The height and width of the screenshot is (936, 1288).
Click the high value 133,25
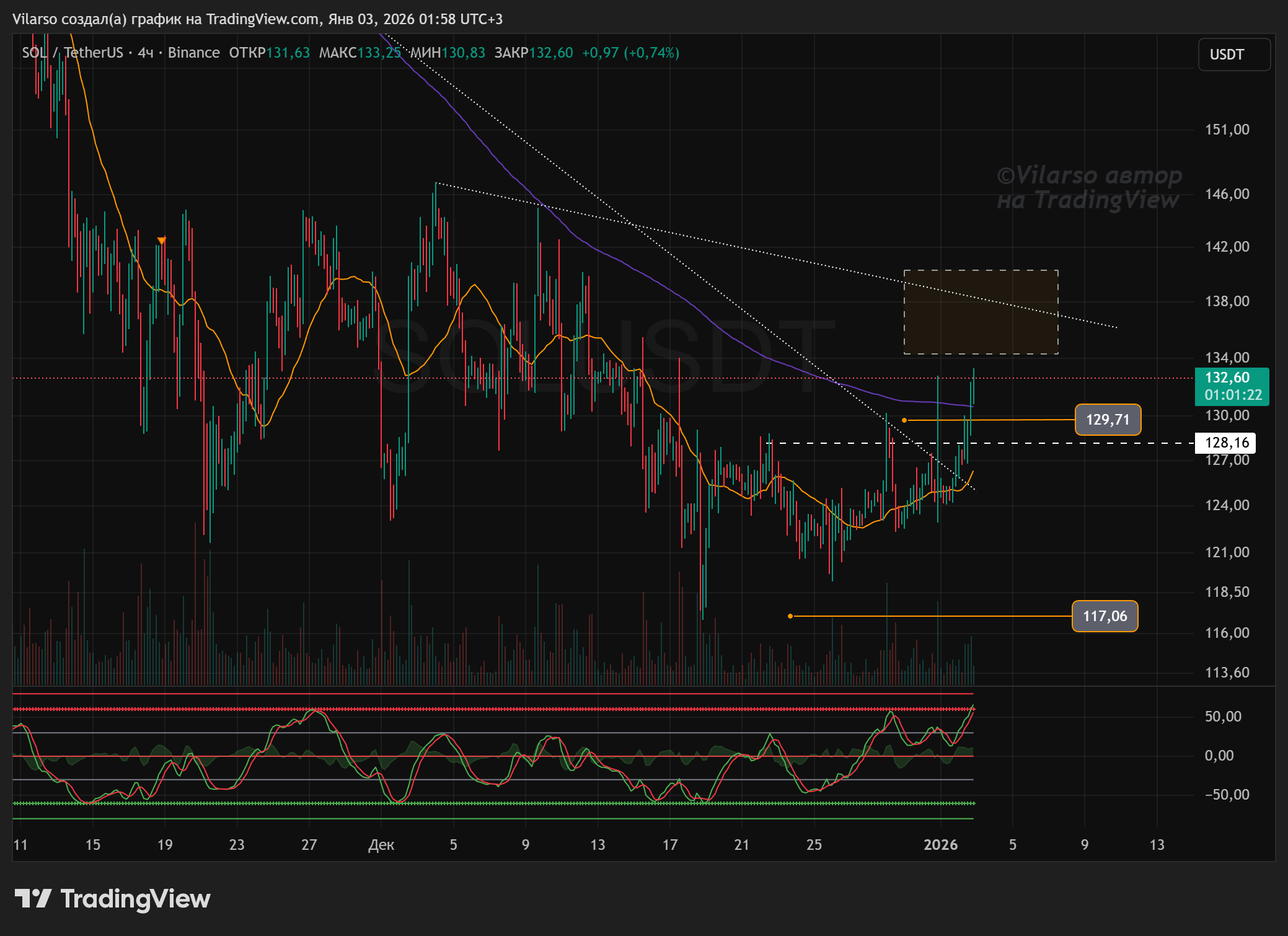pos(379,53)
